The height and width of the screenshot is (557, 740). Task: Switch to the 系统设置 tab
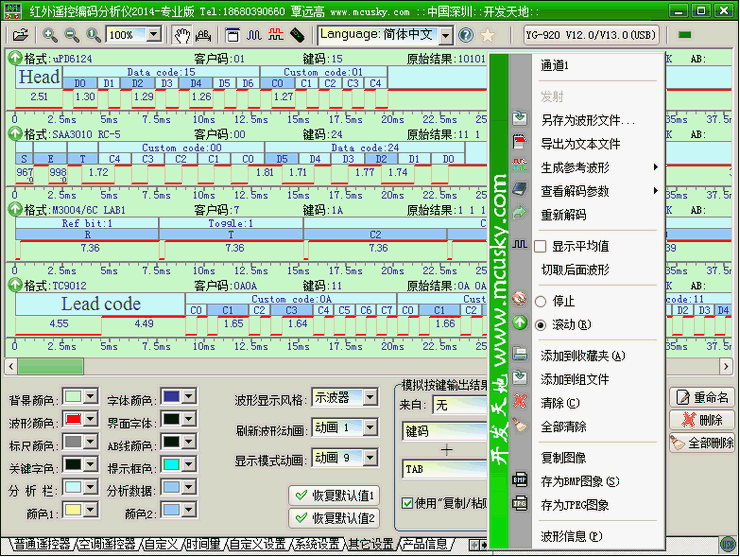point(317,545)
